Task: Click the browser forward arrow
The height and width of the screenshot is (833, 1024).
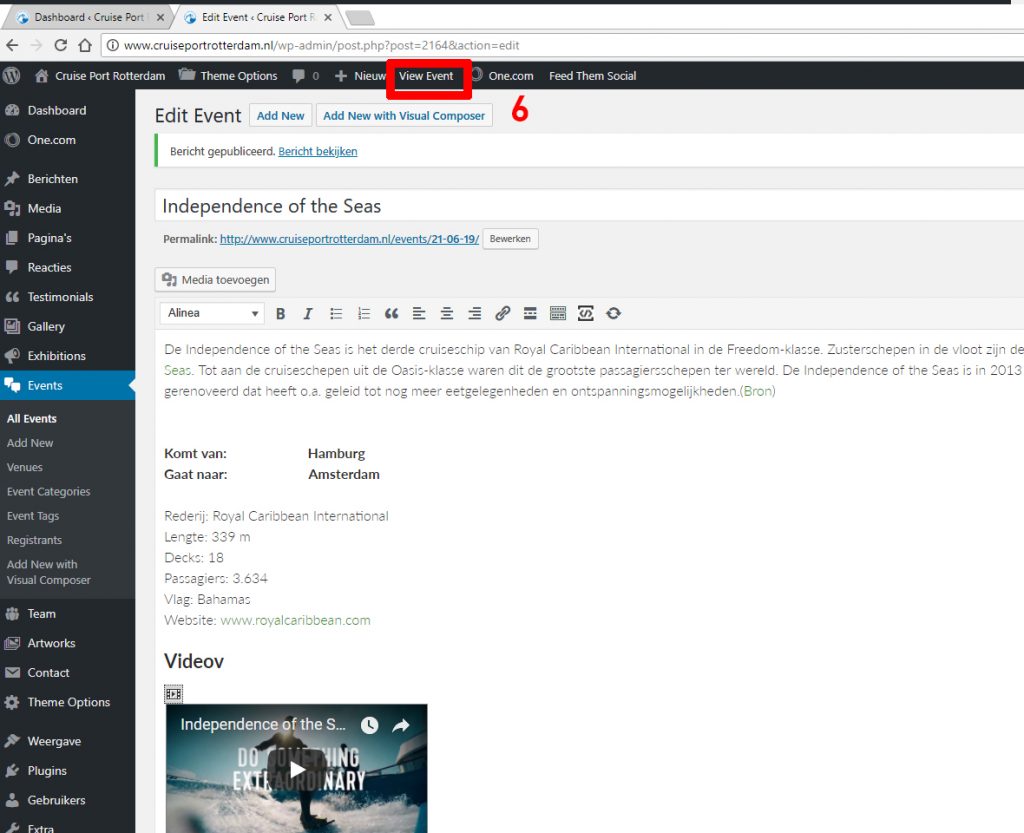Action: click(x=36, y=45)
